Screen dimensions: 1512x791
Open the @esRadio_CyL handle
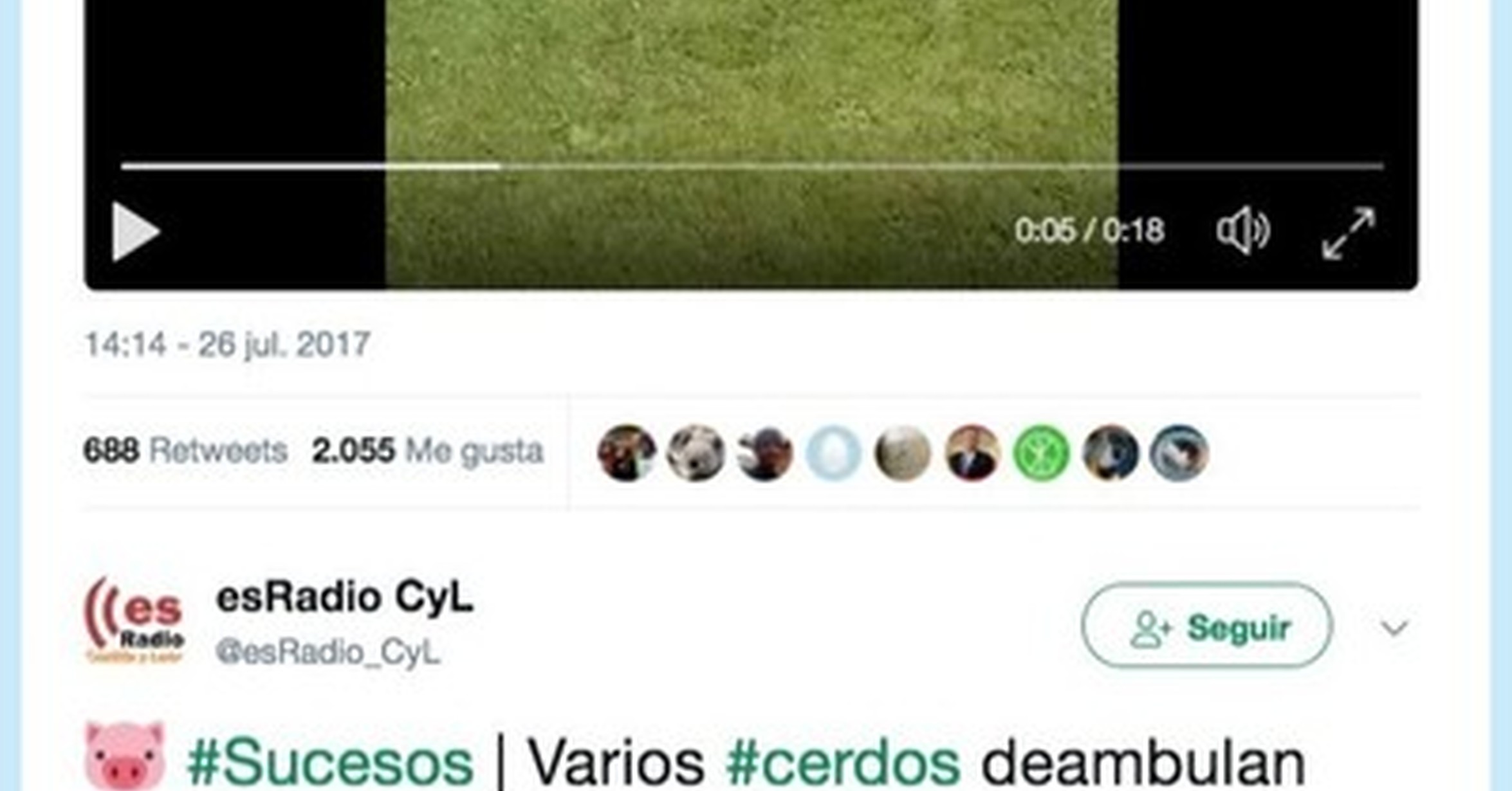[328, 652]
